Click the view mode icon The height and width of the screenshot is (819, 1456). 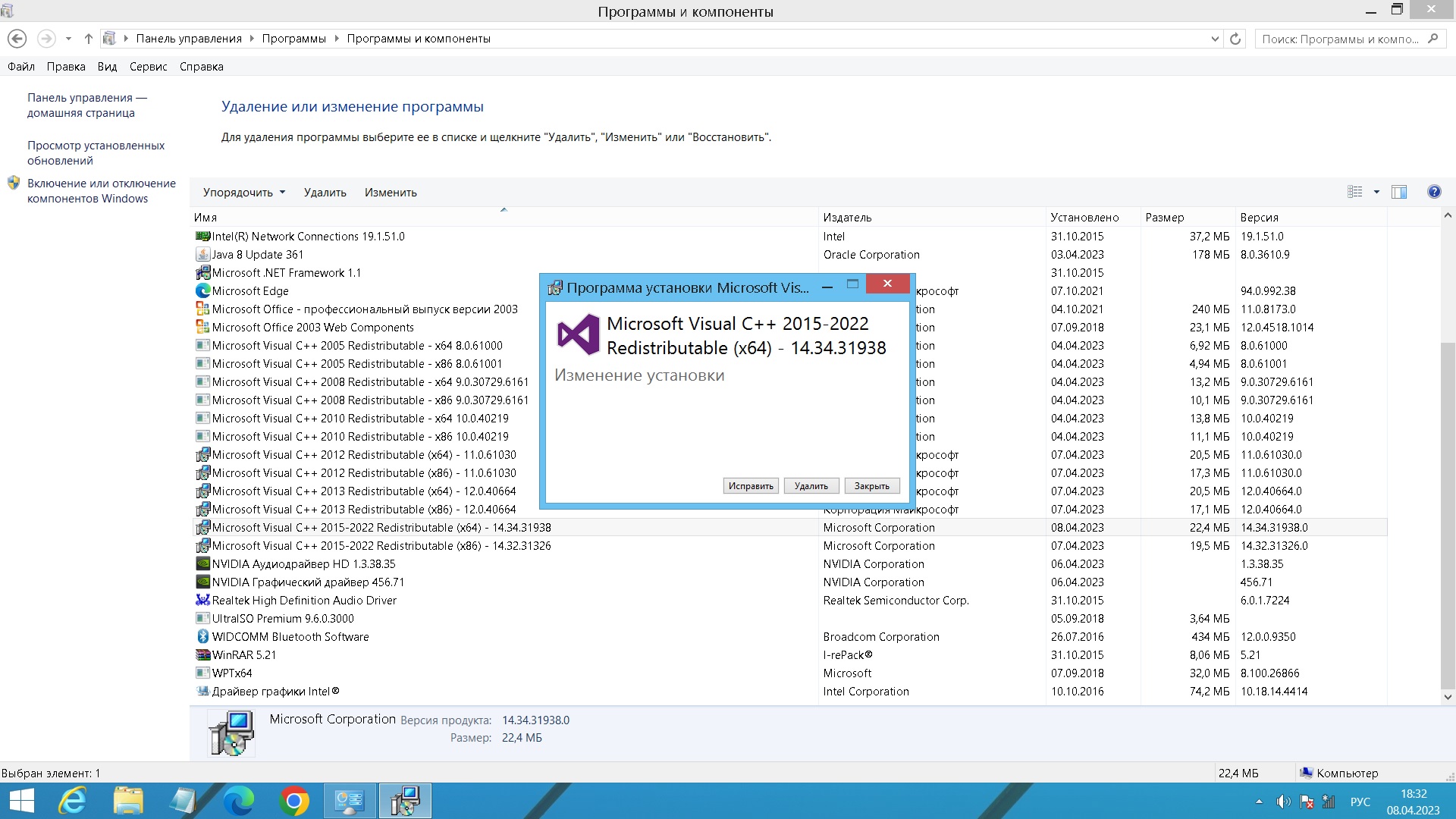(x=1355, y=192)
